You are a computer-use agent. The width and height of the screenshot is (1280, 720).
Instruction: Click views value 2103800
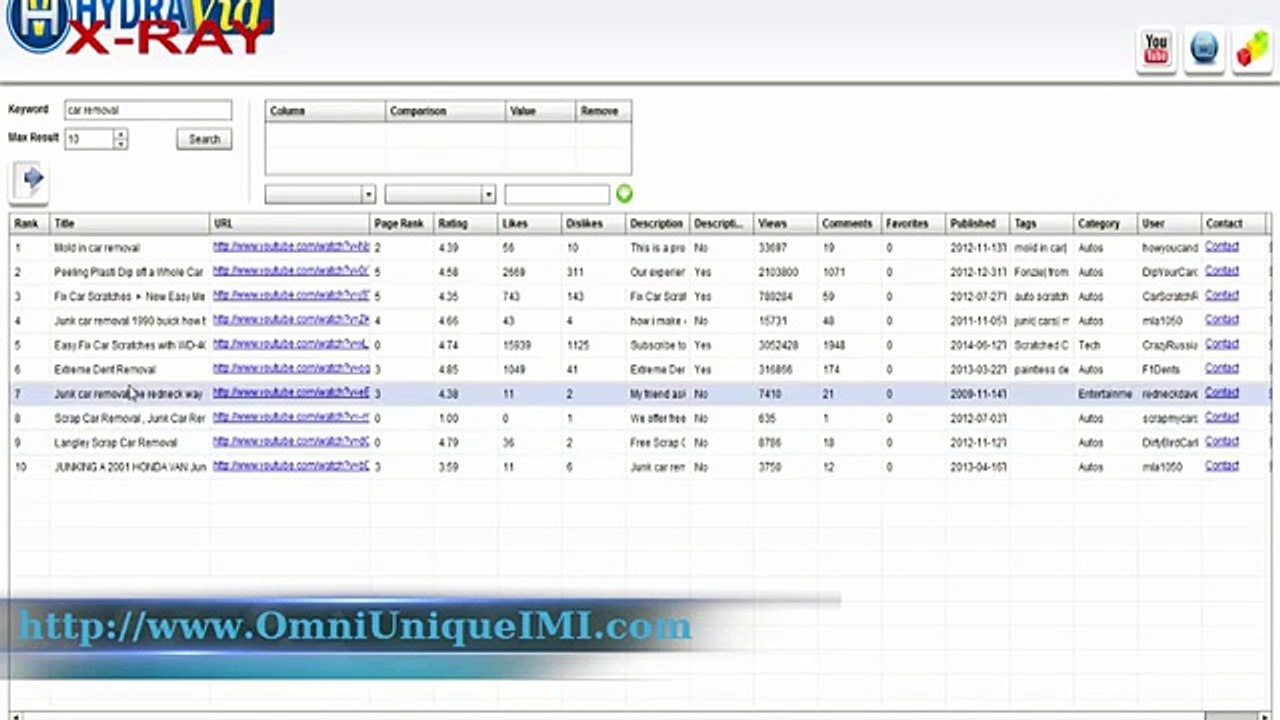click(x=778, y=272)
